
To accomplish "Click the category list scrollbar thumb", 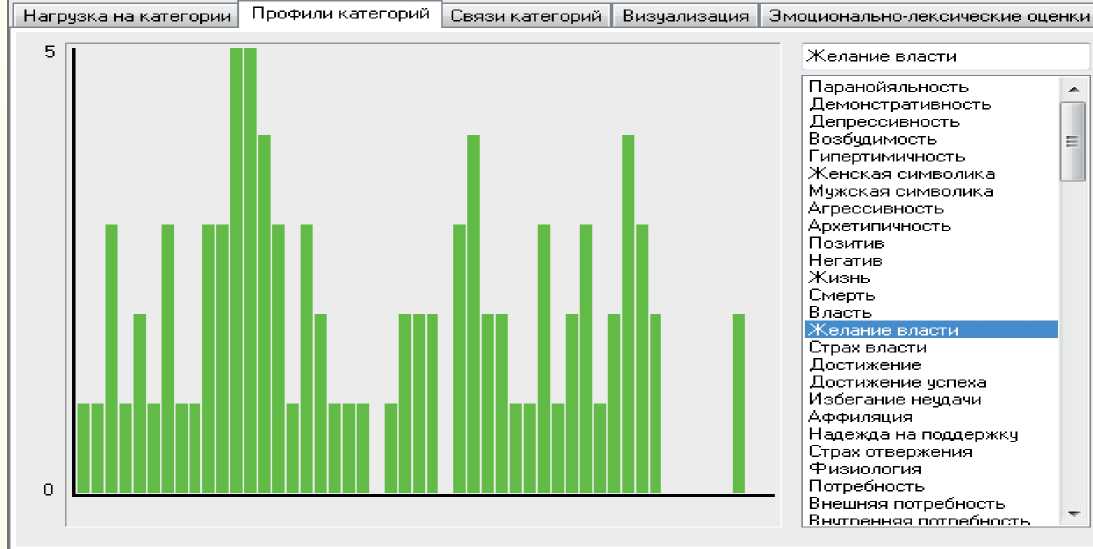I will point(1073,141).
